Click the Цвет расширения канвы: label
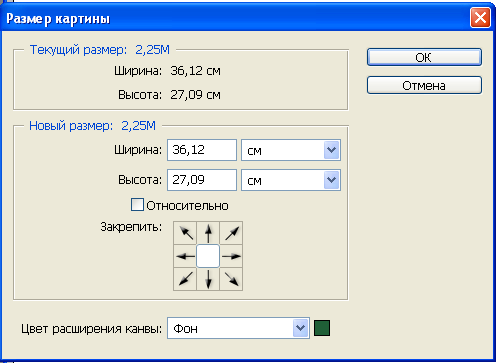 click(91, 329)
